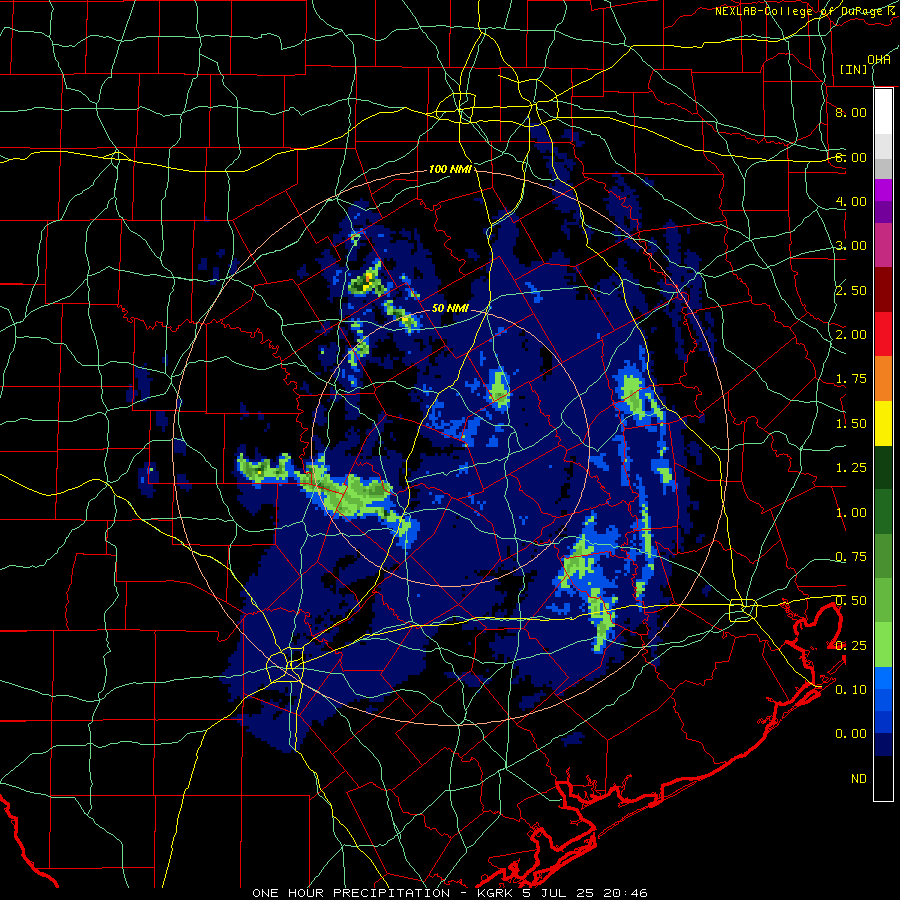Image resolution: width=900 pixels, height=900 pixels.
Task: Click the bright red legend swatch
Action: [x=883, y=334]
